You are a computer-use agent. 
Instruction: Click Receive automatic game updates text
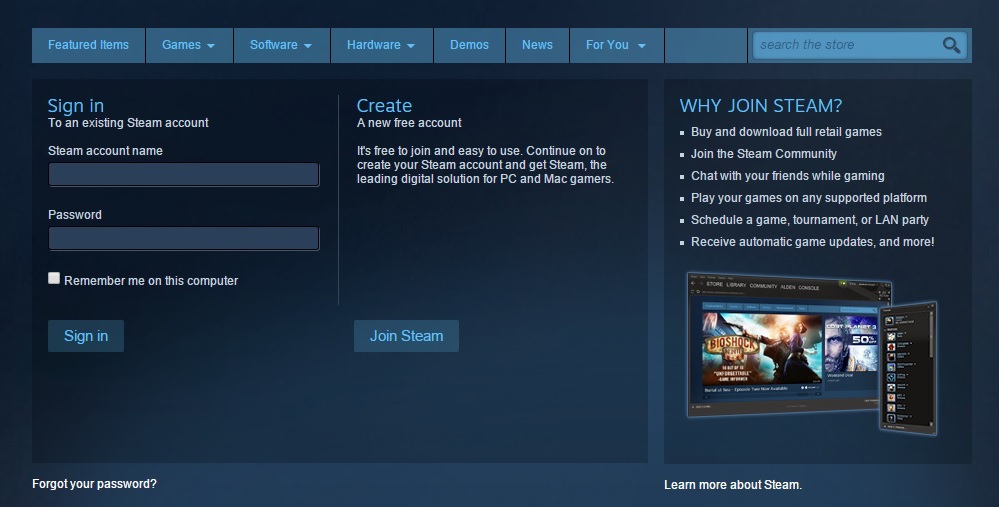point(812,242)
